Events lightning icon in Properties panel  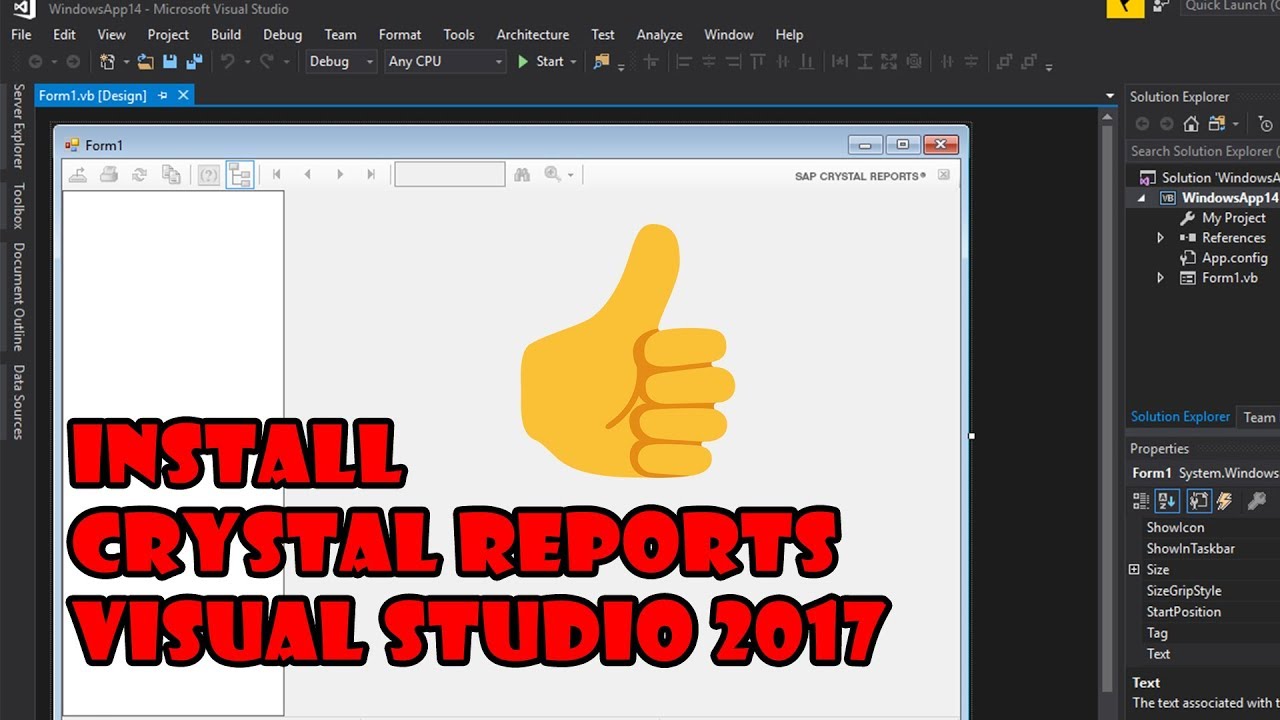point(1224,501)
